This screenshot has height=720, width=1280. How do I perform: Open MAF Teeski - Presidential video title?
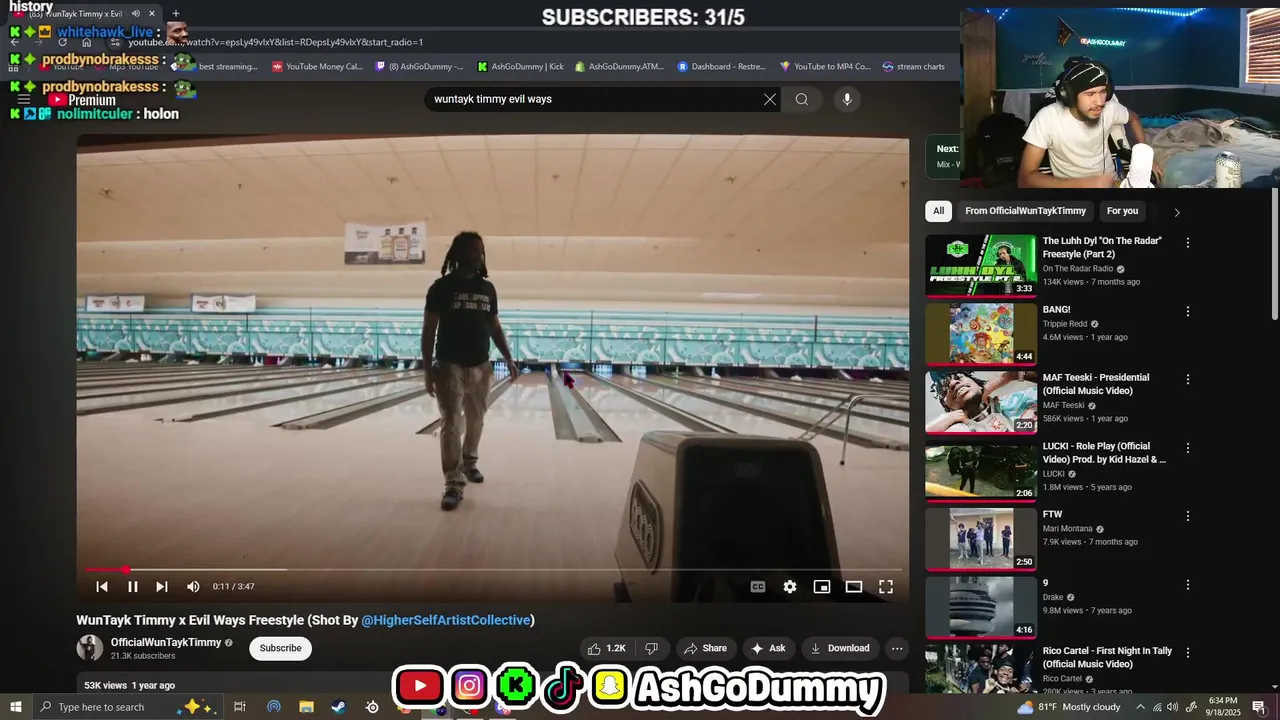coord(1096,384)
